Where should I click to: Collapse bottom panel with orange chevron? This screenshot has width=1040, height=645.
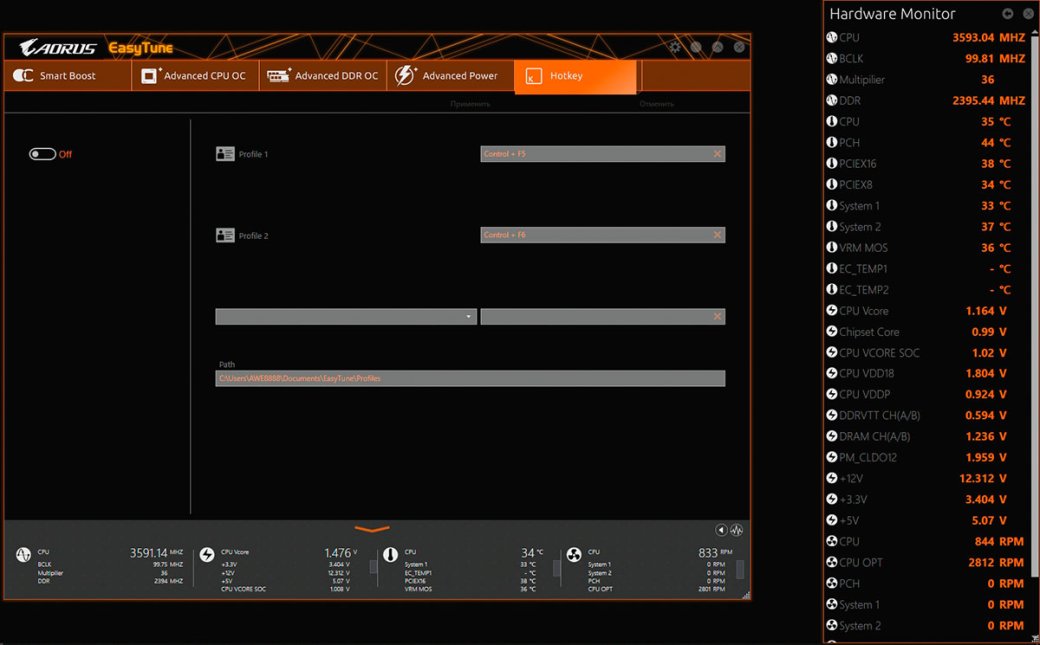click(372, 529)
